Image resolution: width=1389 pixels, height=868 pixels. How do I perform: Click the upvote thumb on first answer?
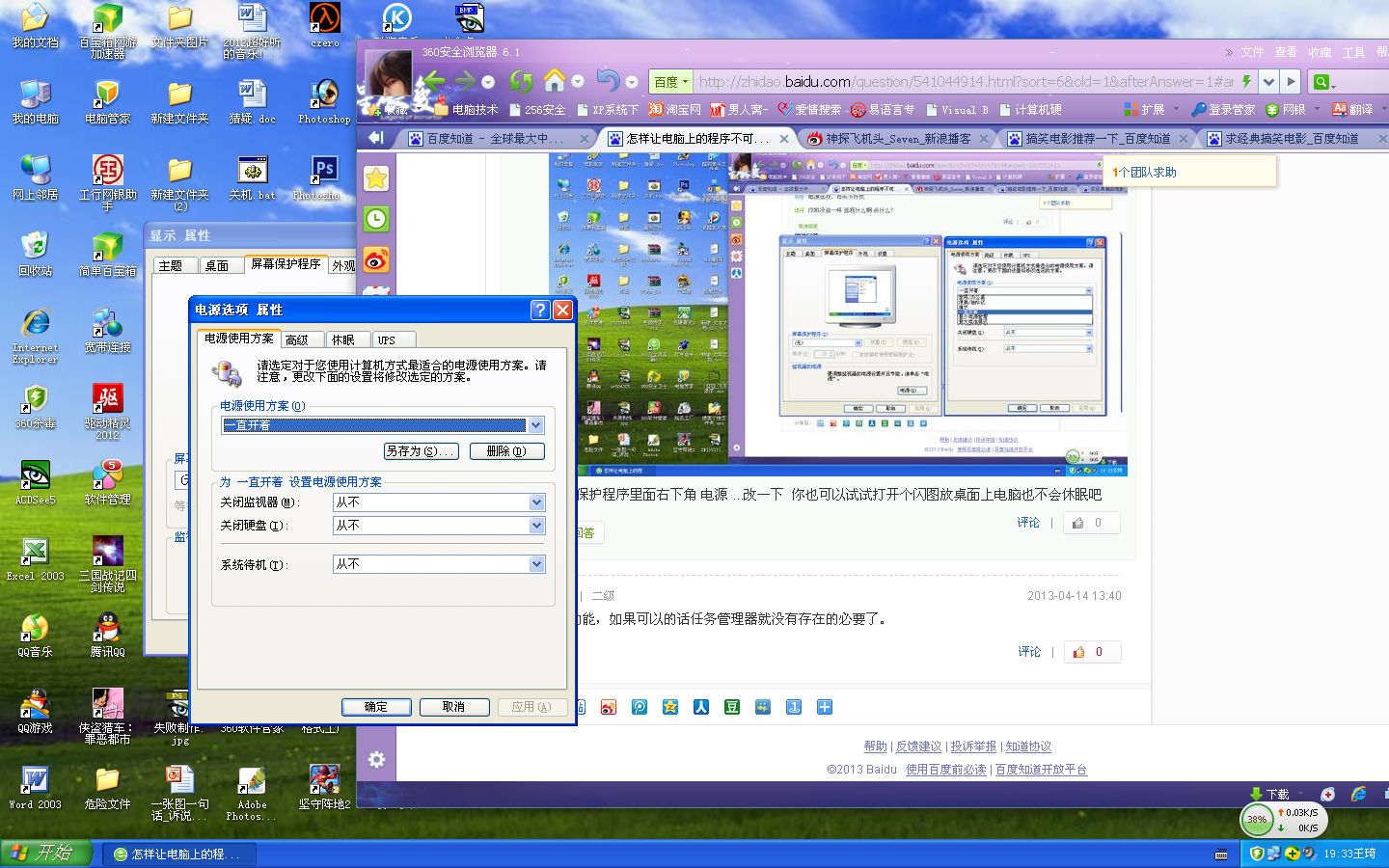[1078, 523]
